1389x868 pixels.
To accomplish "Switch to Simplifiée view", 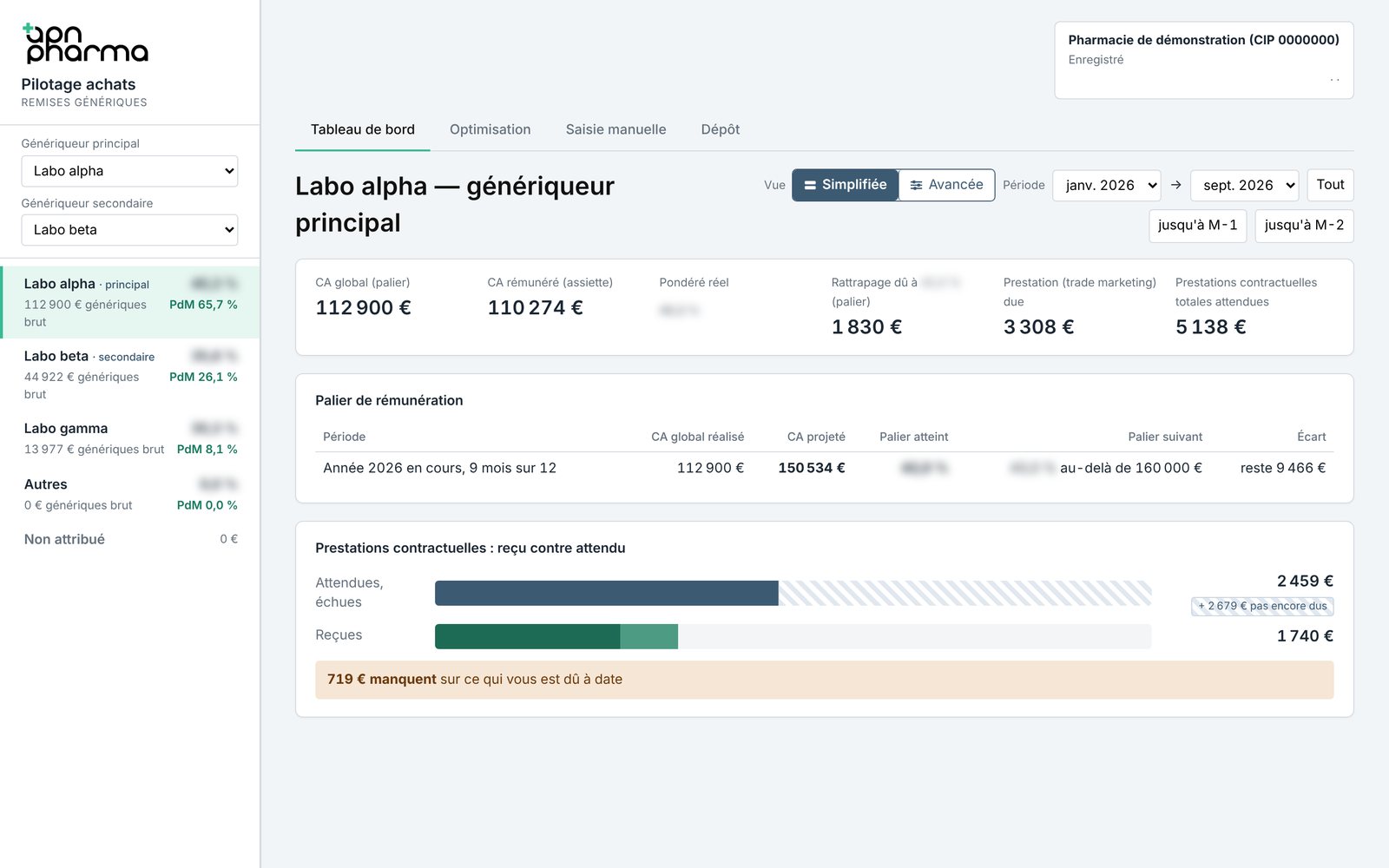I will 845,185.
